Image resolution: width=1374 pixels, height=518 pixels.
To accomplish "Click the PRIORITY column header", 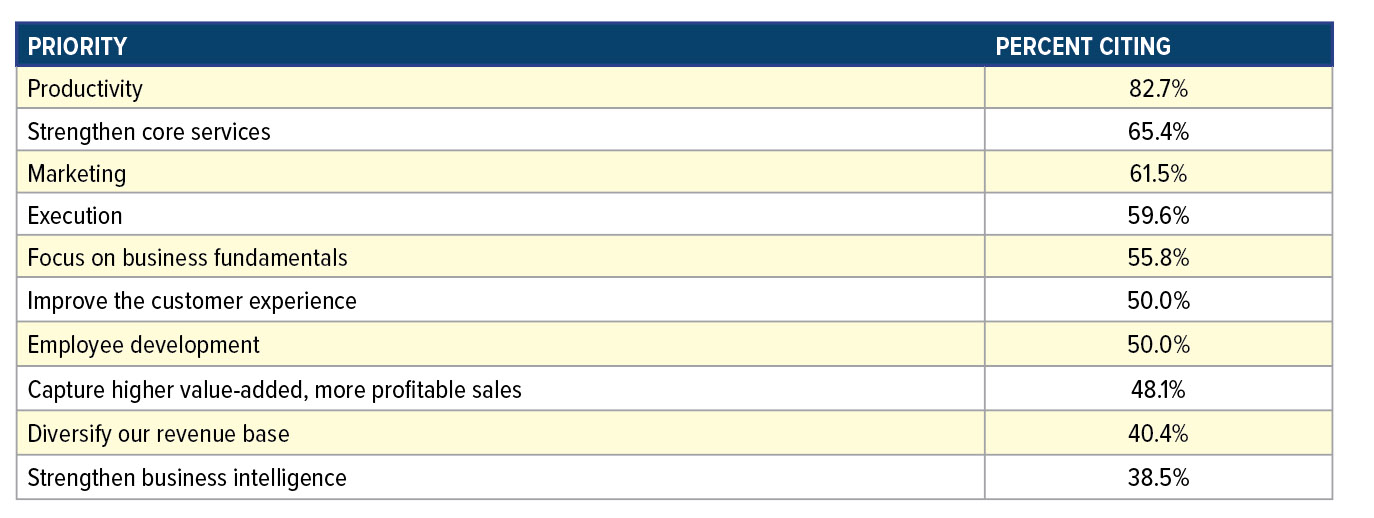I will point(77,46).
